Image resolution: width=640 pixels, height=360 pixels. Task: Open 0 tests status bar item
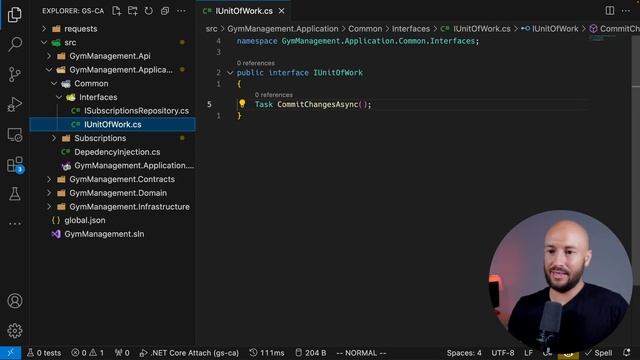point(44,353)
